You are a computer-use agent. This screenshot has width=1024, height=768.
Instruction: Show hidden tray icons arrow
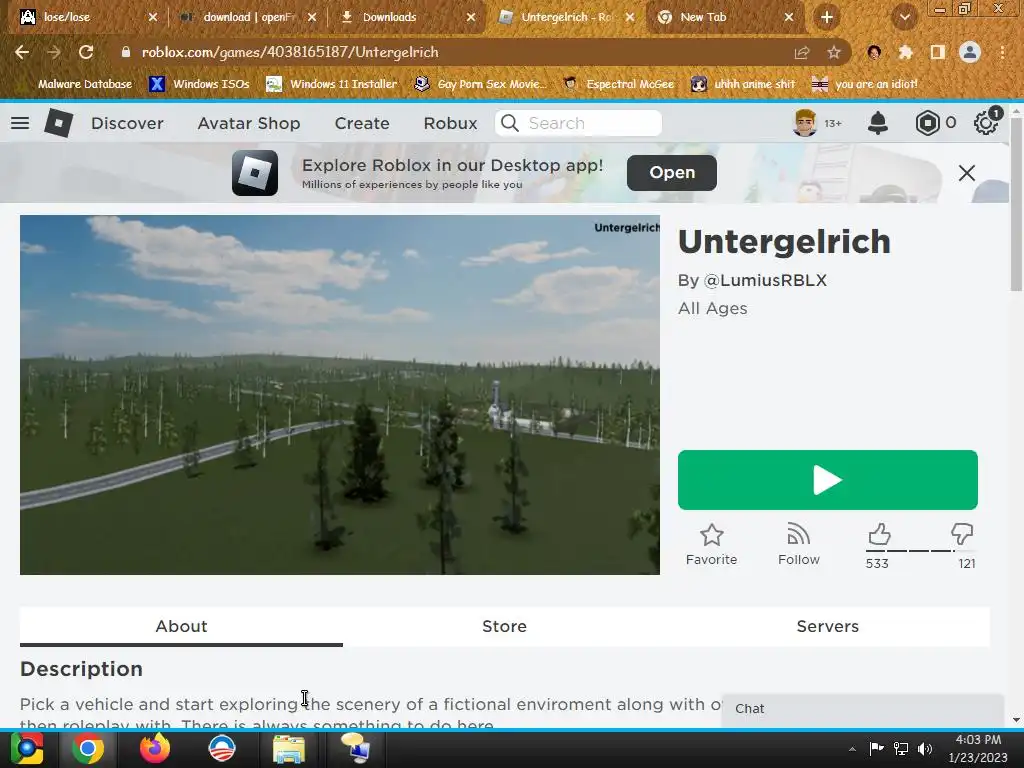coord(852,748)
